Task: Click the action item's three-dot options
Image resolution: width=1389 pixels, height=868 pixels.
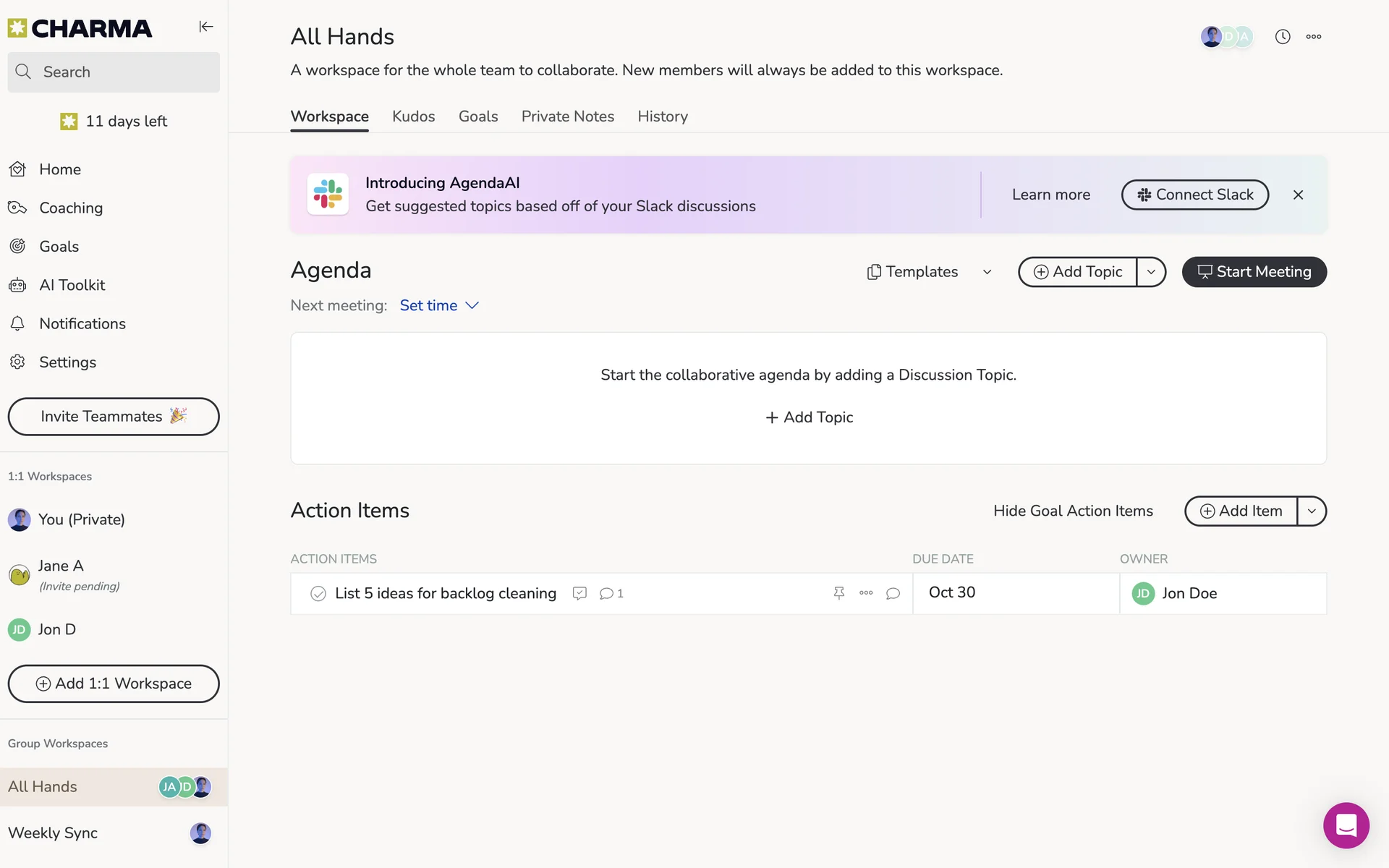Action: pos(866,593)
